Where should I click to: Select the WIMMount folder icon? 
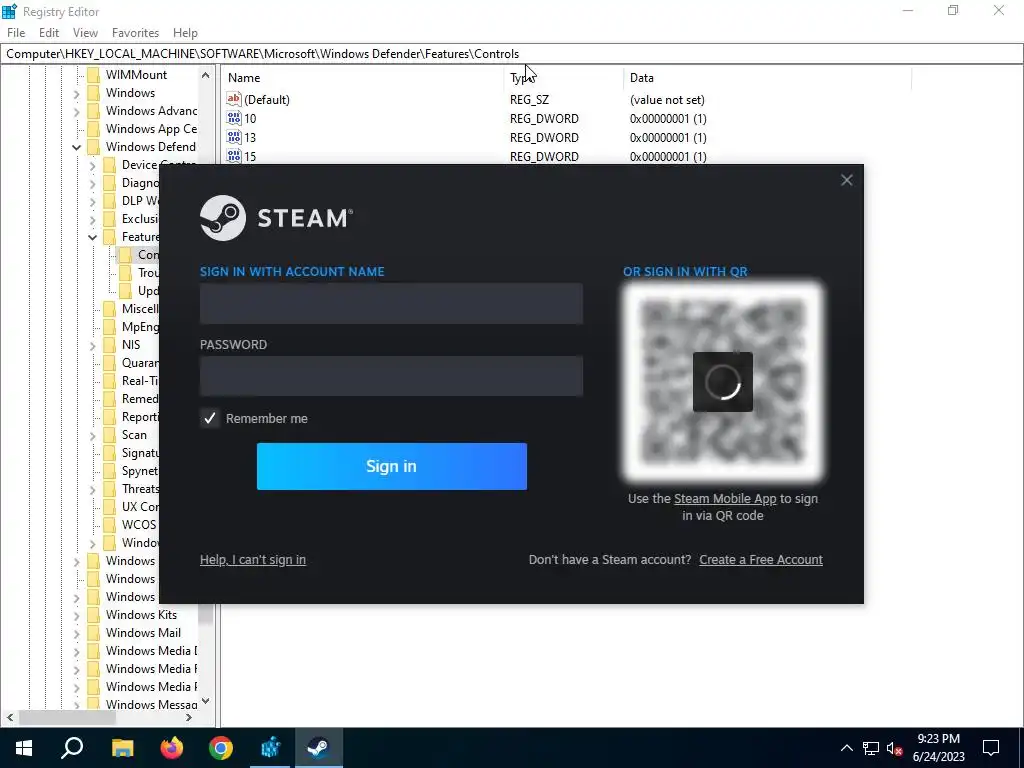(93, 74)
